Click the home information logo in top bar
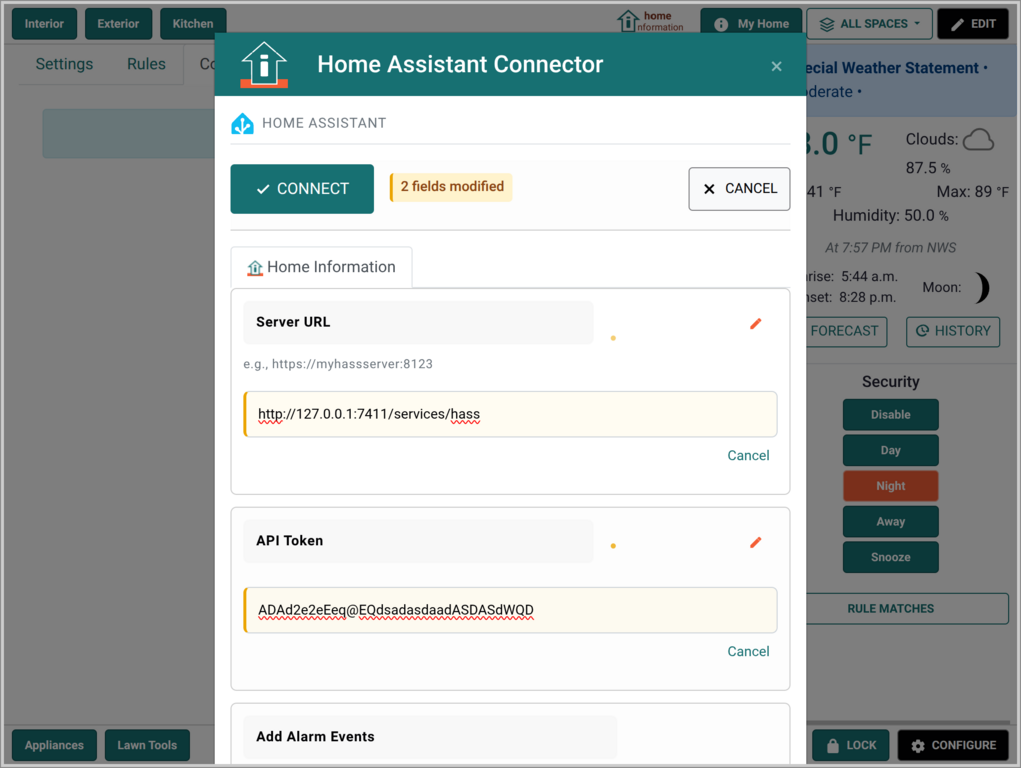 coord(650,21)
